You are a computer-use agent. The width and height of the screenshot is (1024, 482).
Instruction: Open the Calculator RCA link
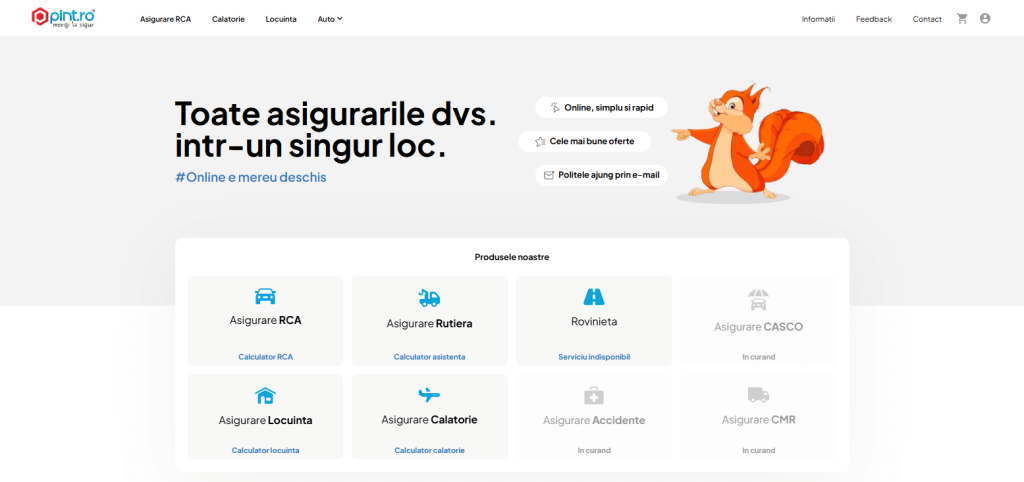click(265, 357)
